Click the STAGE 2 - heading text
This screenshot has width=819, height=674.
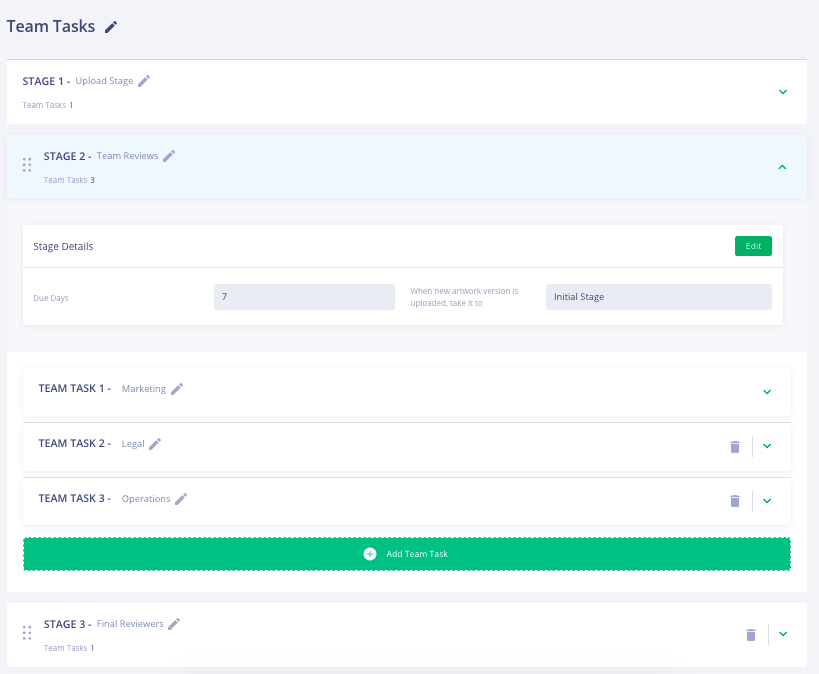click(x=67, y=156)
